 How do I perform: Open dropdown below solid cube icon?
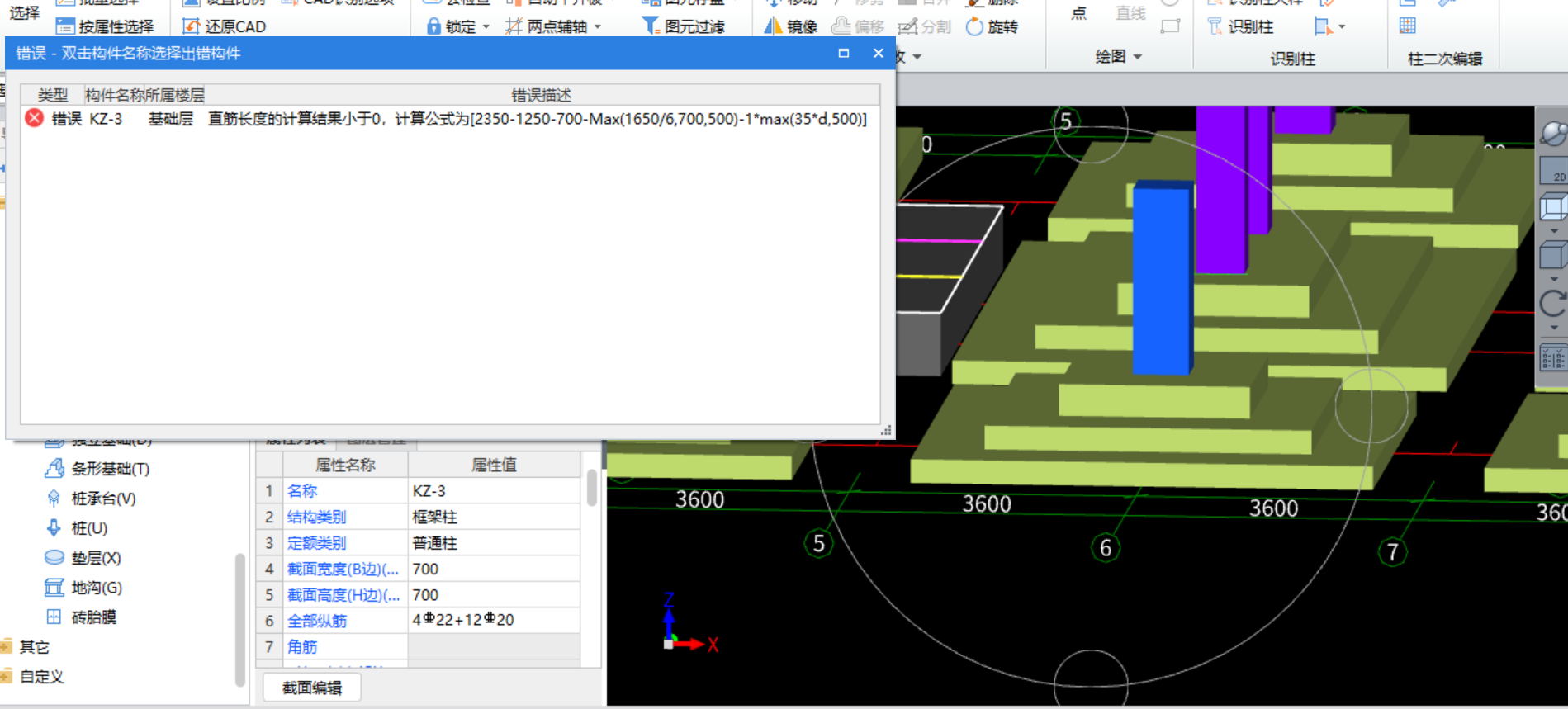pyautogui.click(x=1554, y=280)
